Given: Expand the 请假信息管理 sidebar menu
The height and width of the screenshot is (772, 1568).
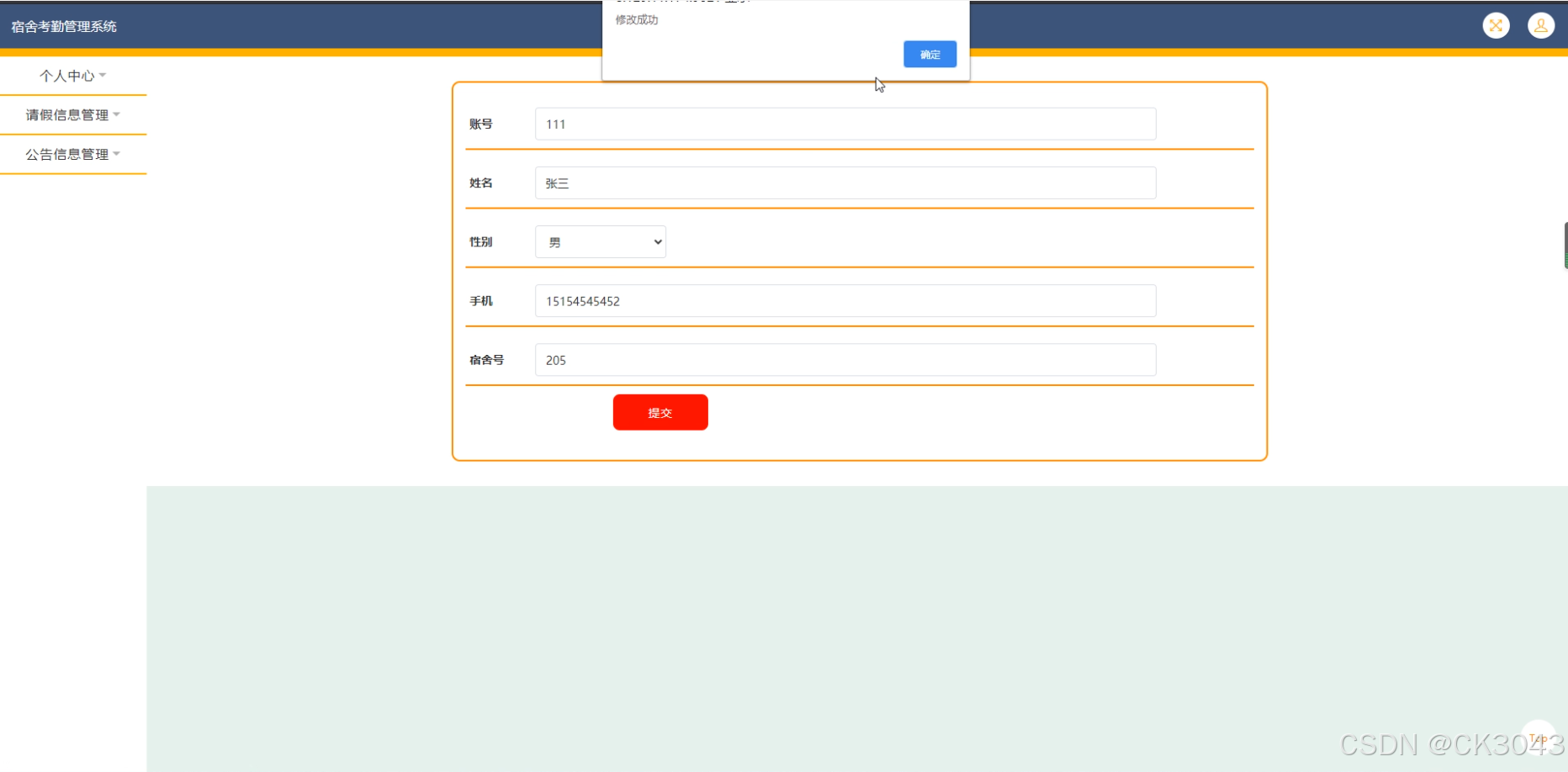Looking at the screenshot, I should (x=73, y=115).
